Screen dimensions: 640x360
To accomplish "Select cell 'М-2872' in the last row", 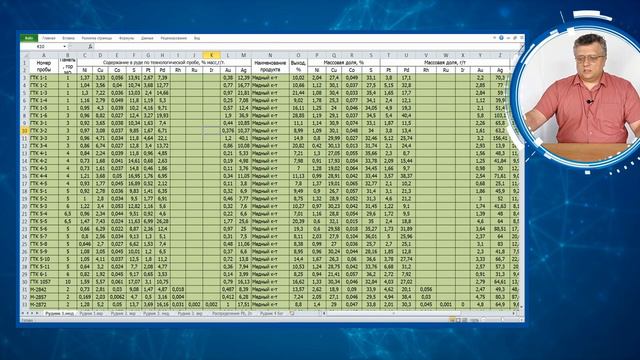I will 44,304.
